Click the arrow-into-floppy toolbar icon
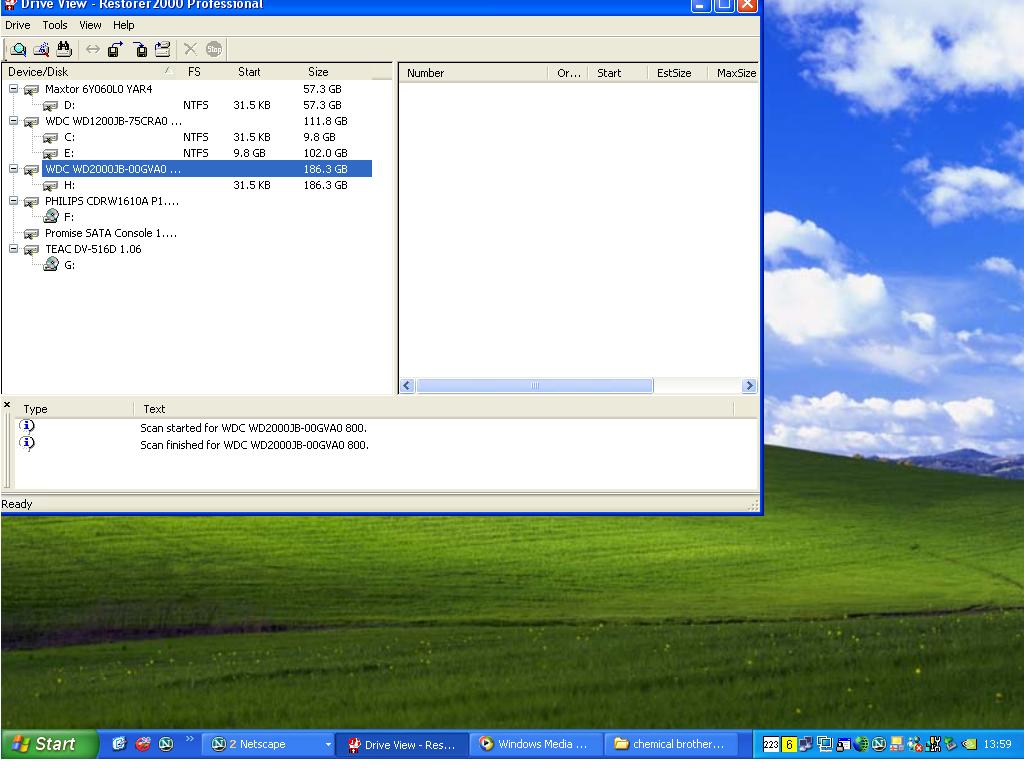 tap(140, 49)
